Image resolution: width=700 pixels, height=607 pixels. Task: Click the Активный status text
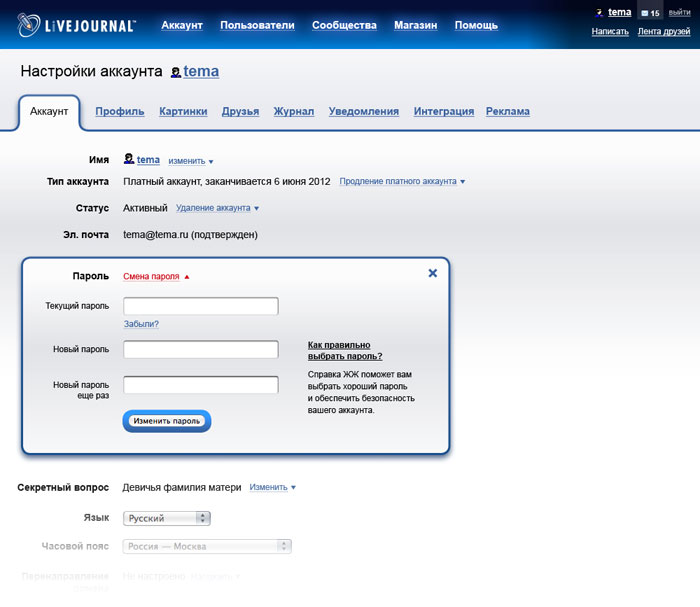tap(145, 208)
